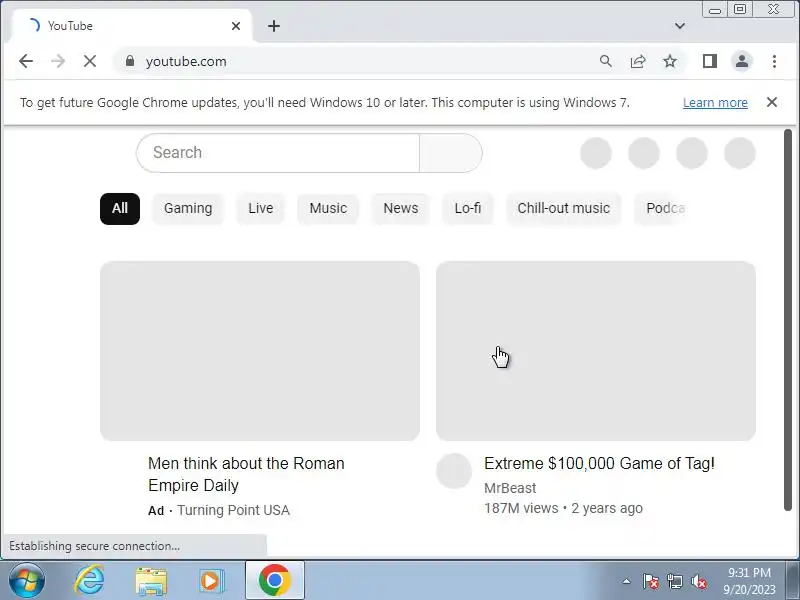
Task: Go back using the browser back arrow
Action: 26,61
